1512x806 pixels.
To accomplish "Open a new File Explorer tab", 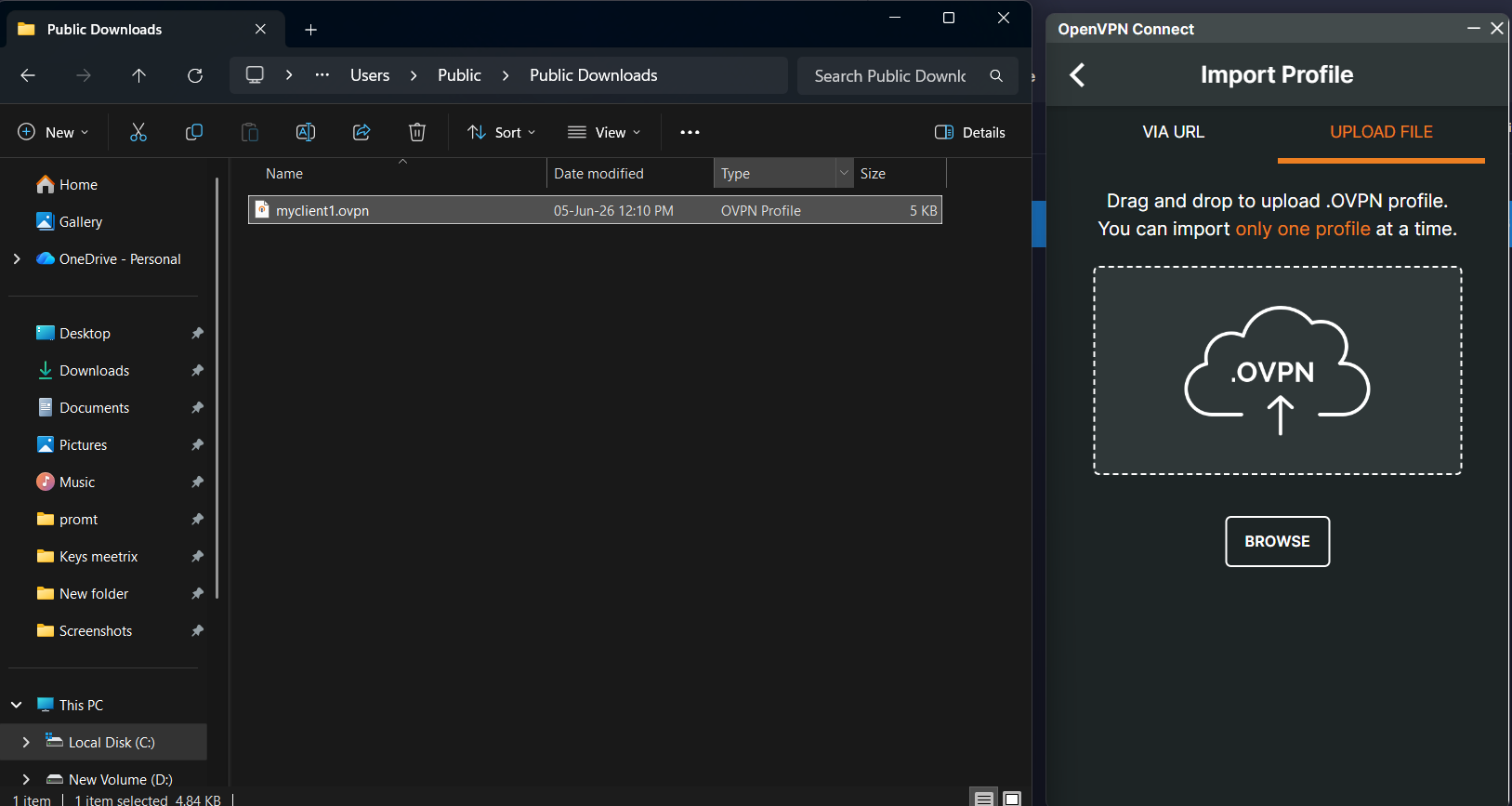I will [x=311, y=30].
